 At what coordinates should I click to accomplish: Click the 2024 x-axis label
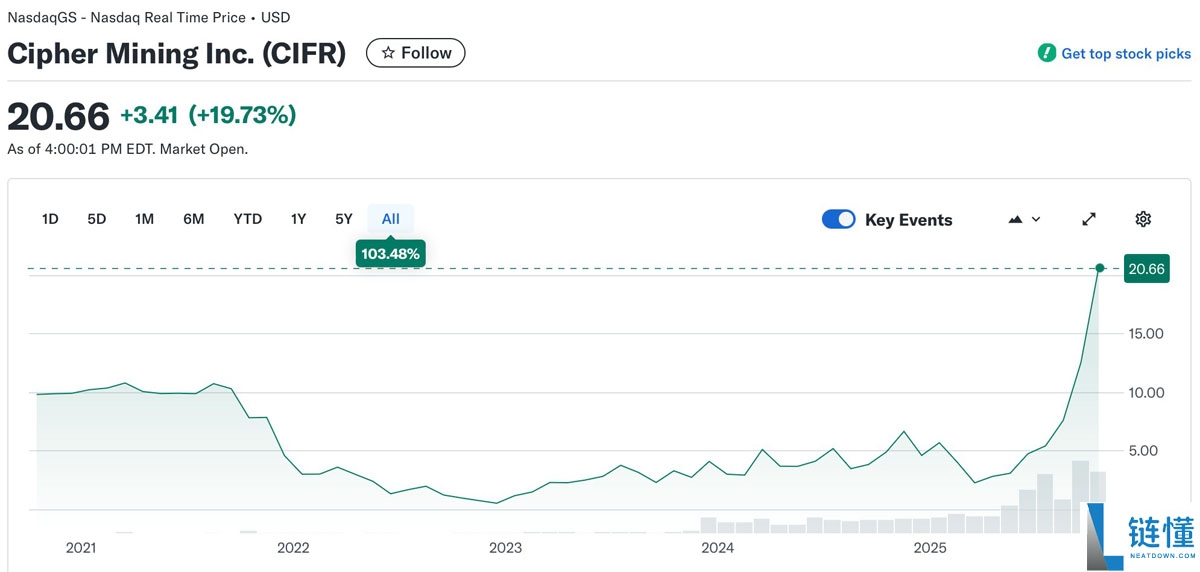pyautogui.click(x=718, y=548)
